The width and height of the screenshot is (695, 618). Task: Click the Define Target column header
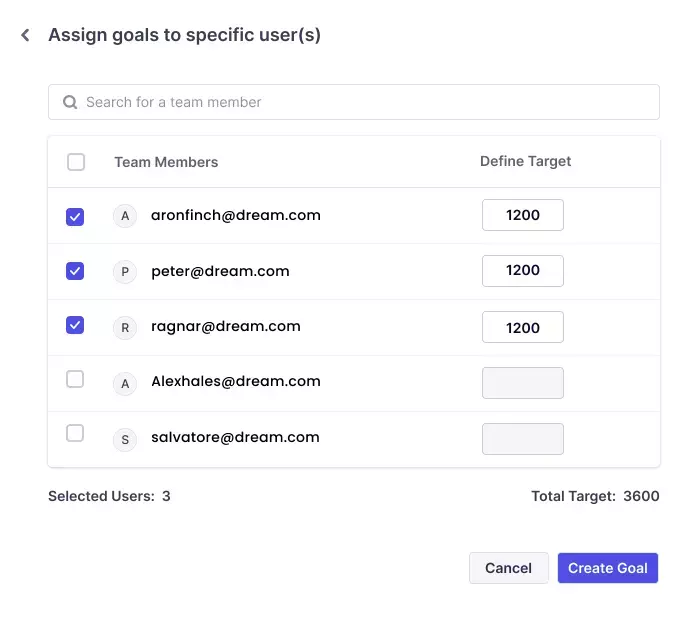pyautogui.click(x=525, y=161)
